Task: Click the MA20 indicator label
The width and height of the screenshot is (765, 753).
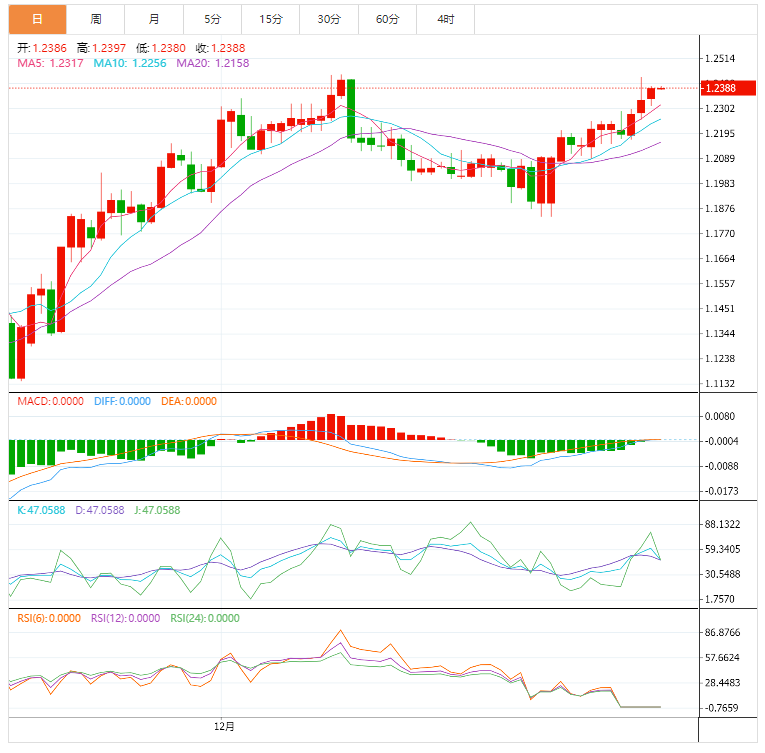Action: [x=213, y=63]
